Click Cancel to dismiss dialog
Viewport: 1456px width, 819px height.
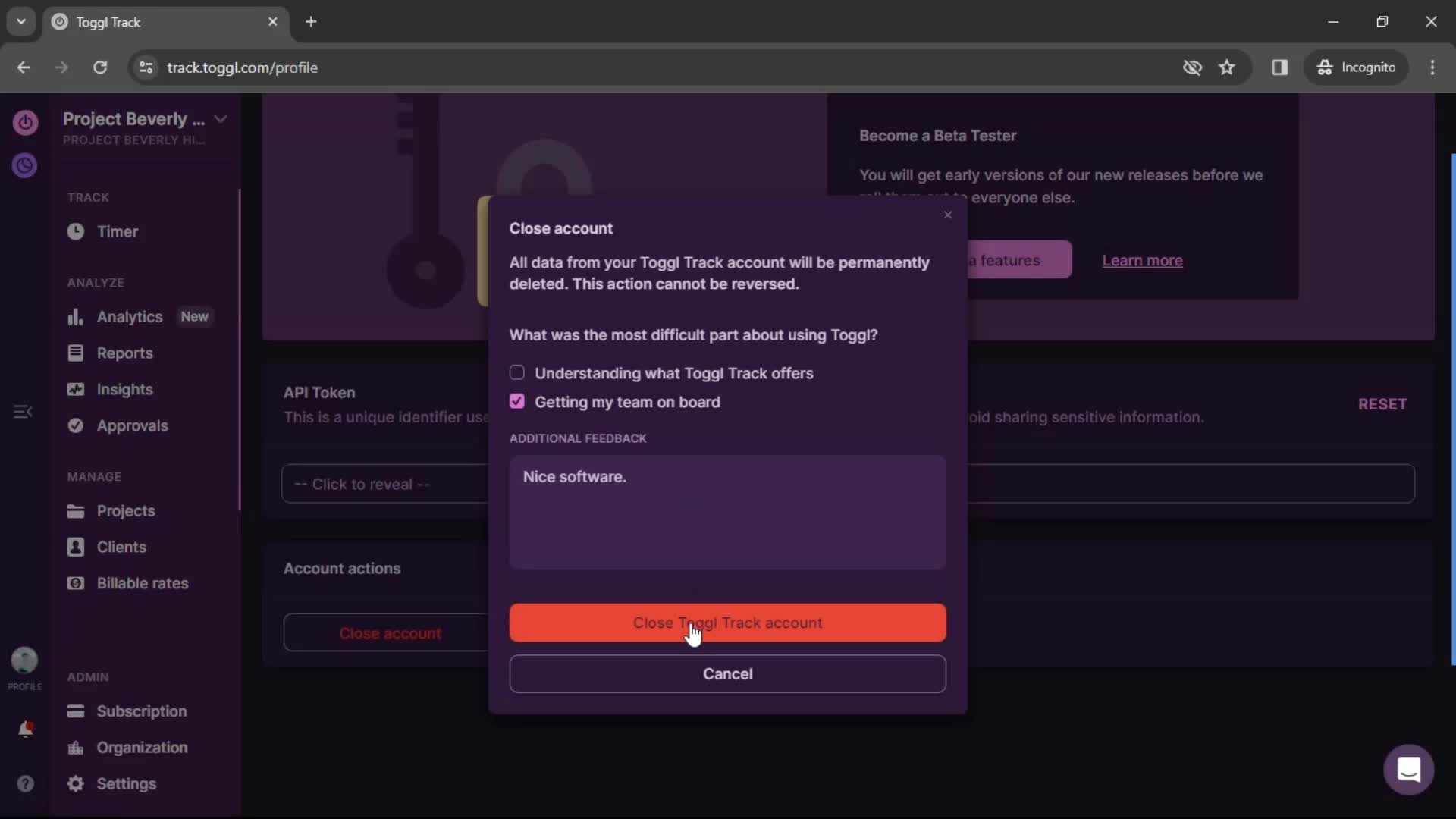728,674
